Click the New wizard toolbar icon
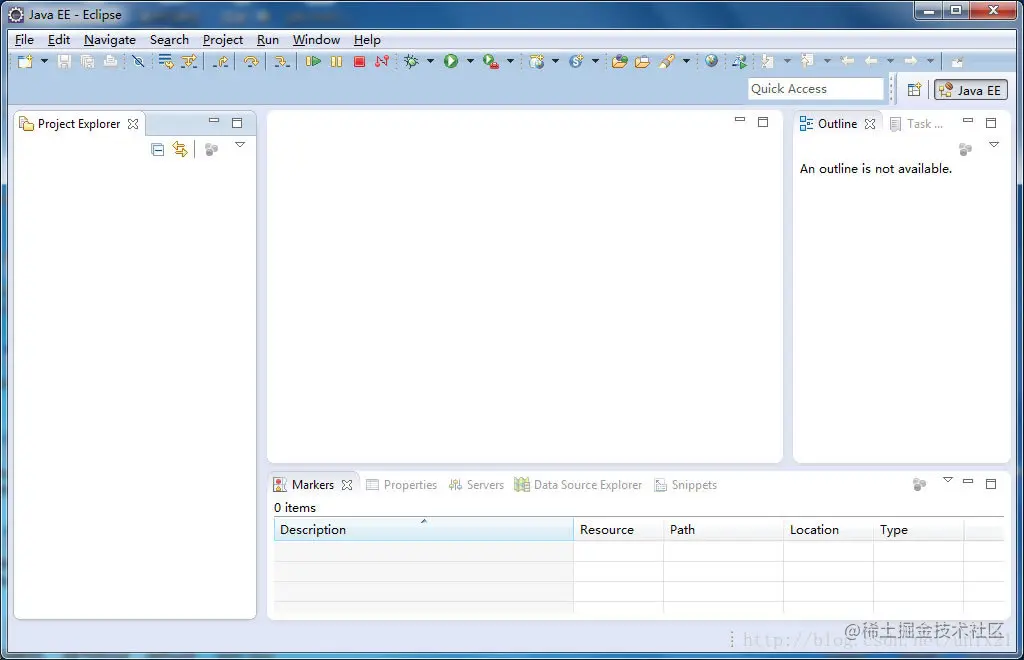Image resolution: width=1024 pixels, height=660 pixels. pyautogui.click(x=25, y=61)
